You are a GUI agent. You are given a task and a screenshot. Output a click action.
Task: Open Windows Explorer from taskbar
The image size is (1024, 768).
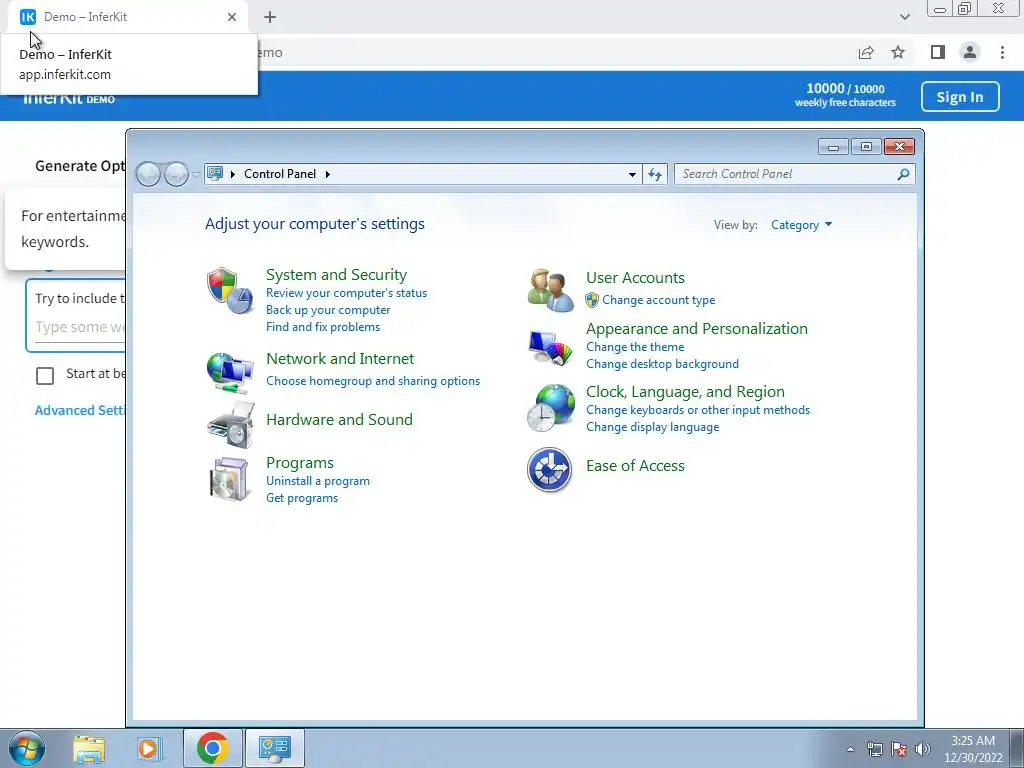[x=89, y=749]
